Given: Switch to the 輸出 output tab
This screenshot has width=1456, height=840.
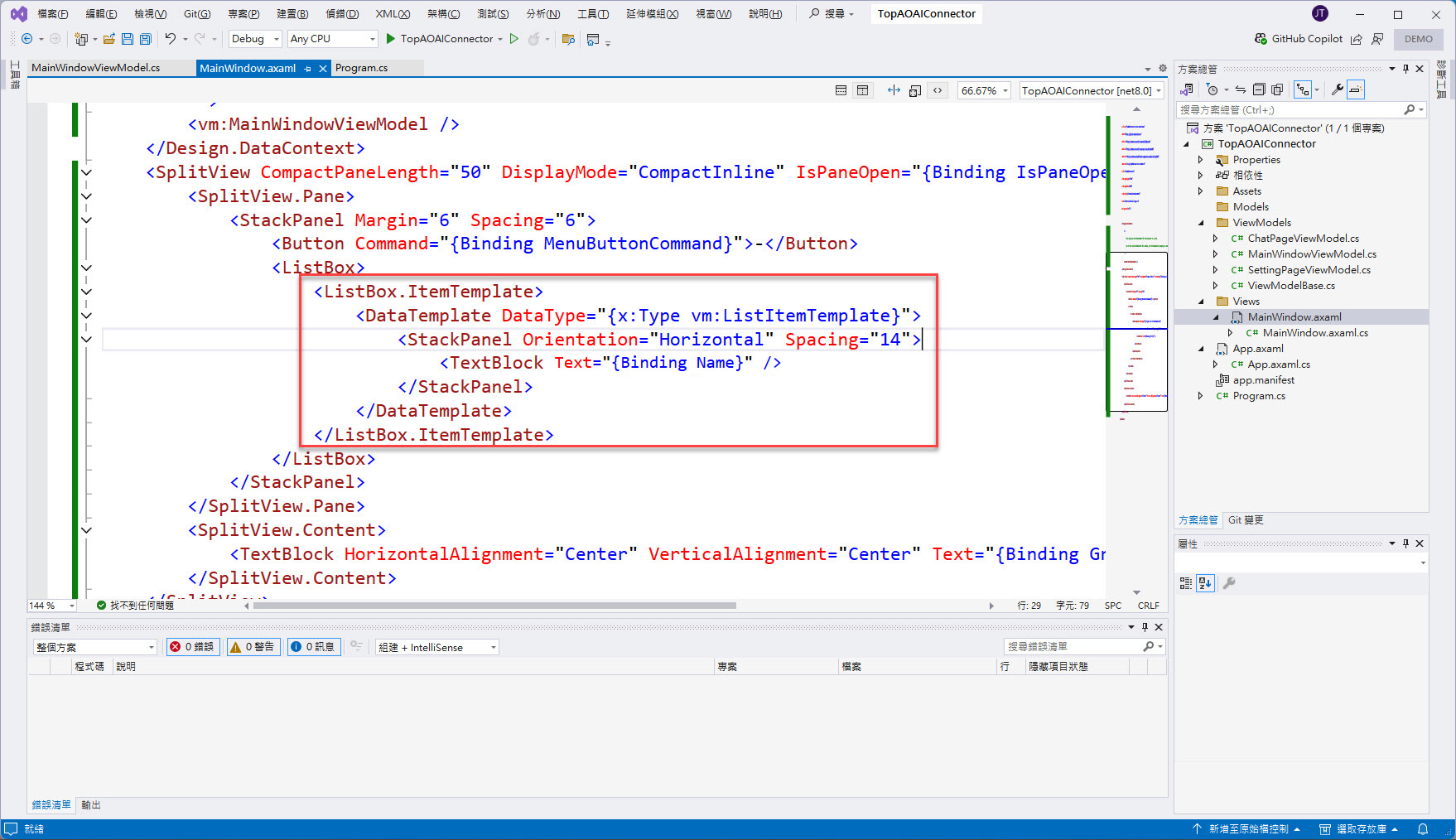Looking at the screenshot, I should point(91,805).
